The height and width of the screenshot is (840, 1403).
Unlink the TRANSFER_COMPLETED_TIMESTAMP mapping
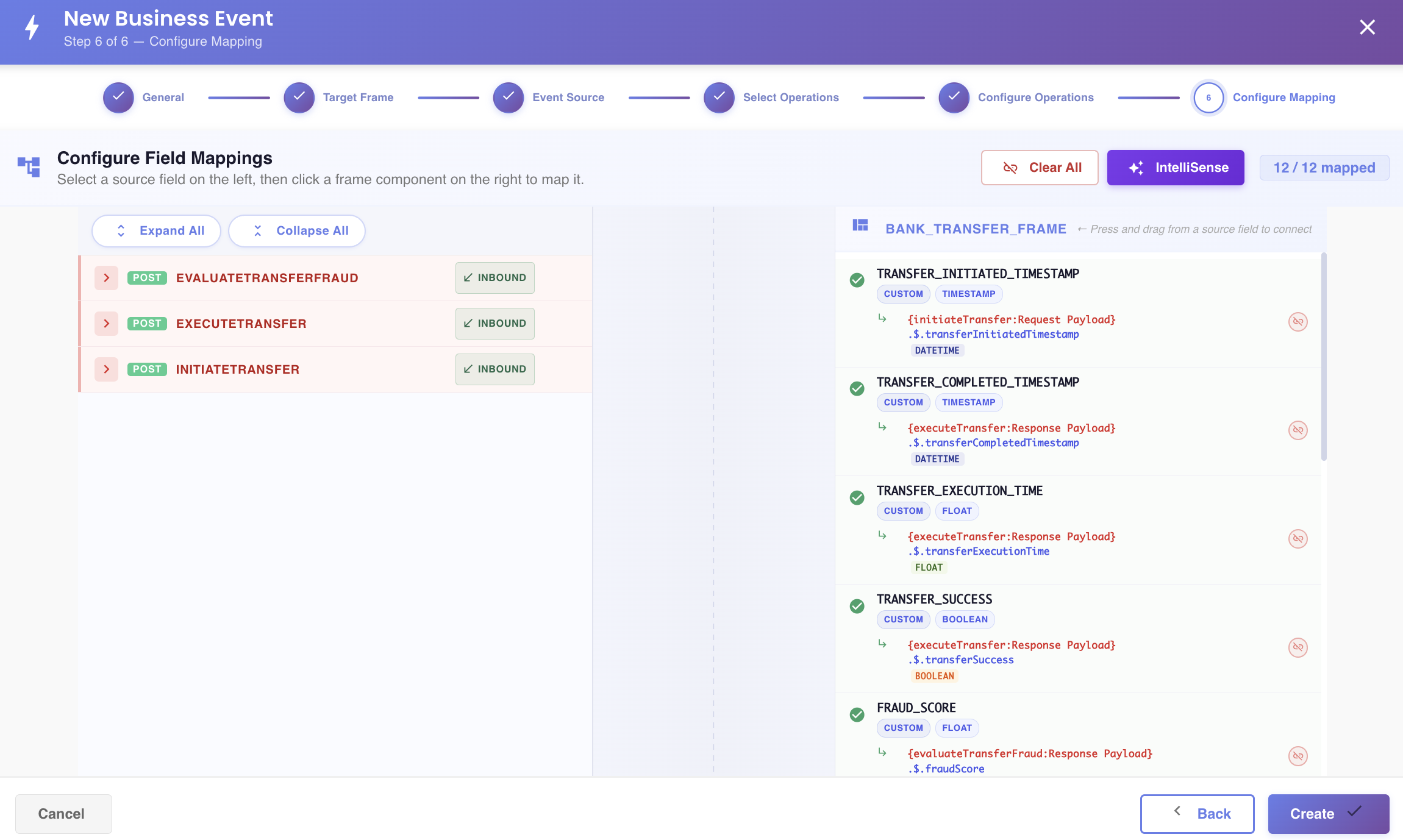tap(1298, 430)
